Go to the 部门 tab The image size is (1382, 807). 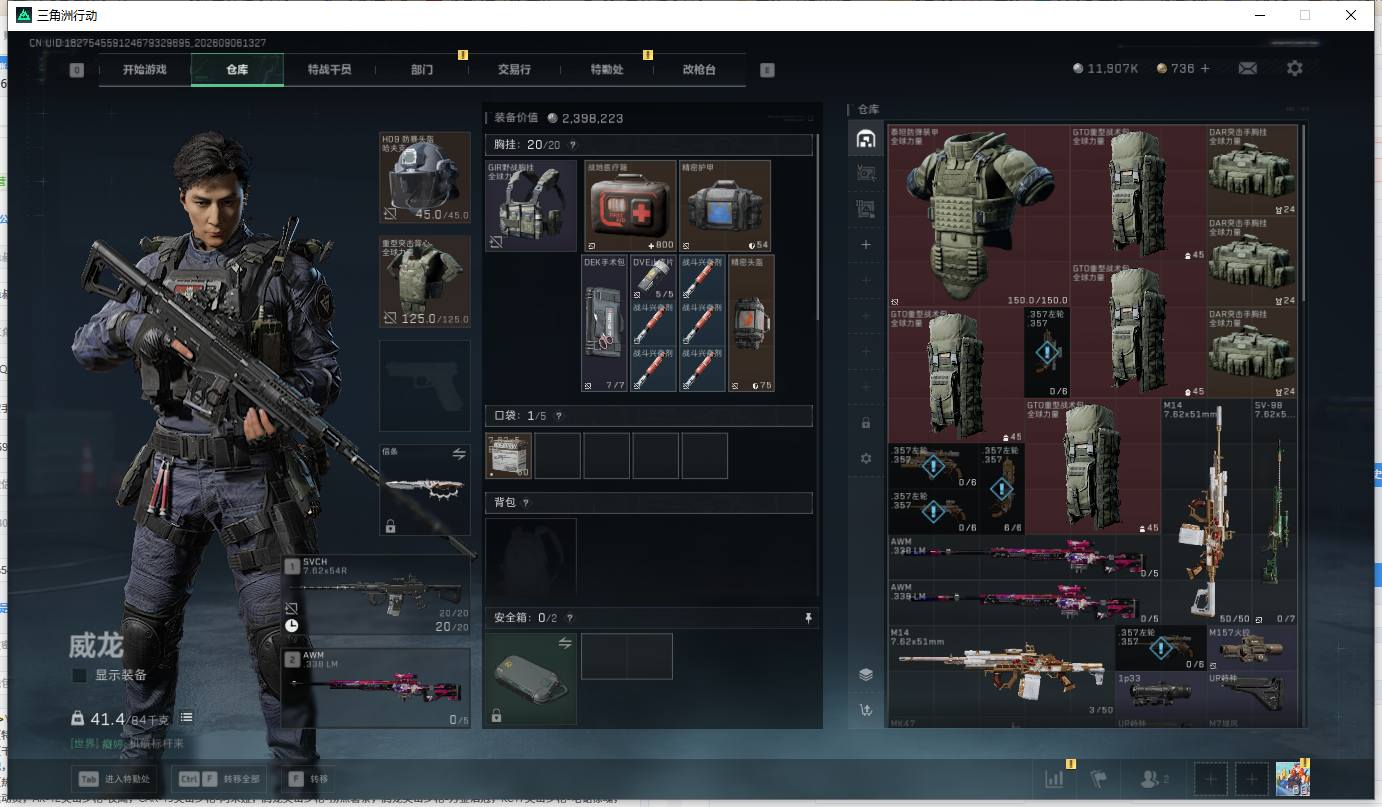coord(422,70)
